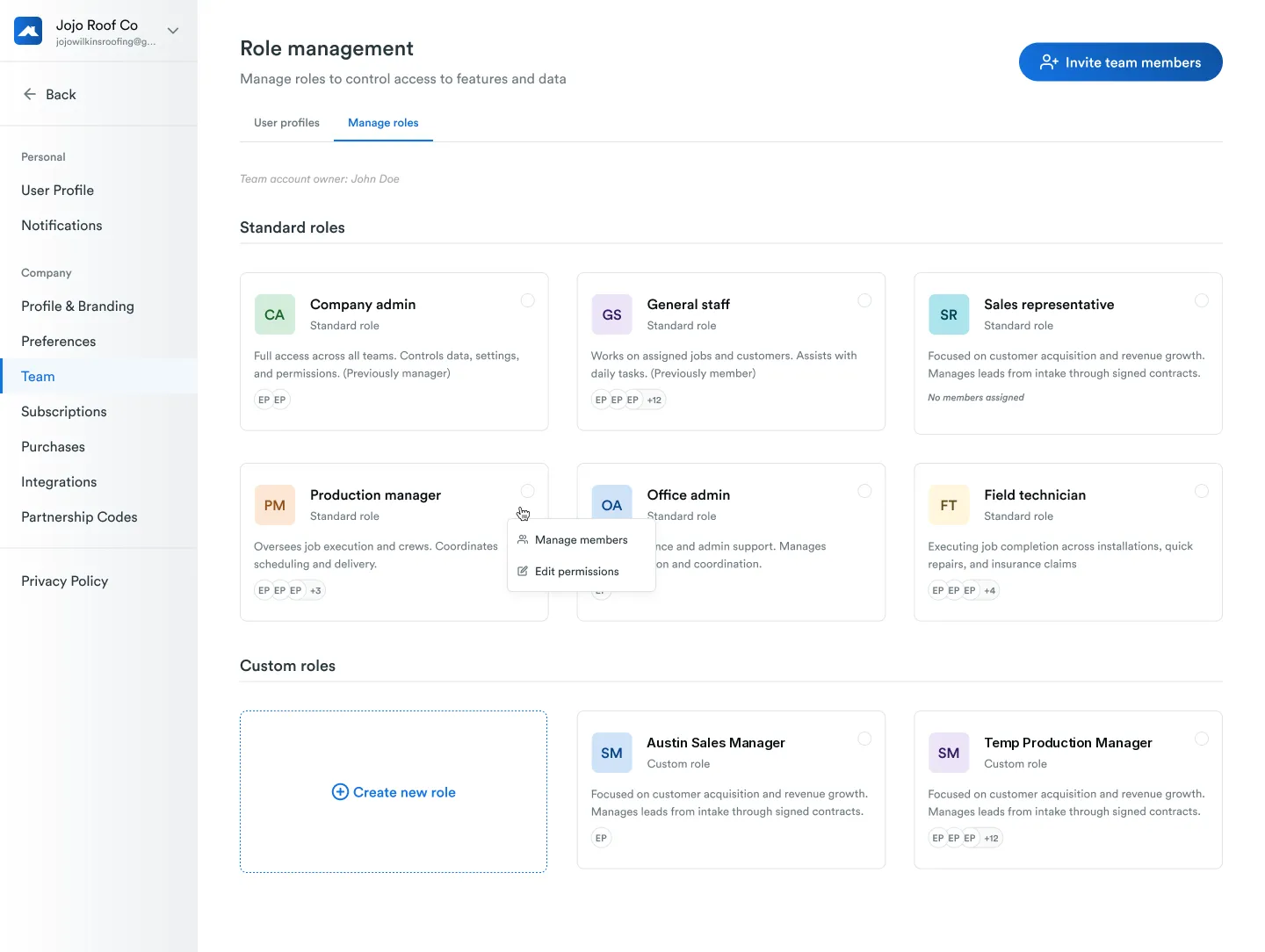Click the Field technician role title
1265x952 pixels.
(1035, 495)
